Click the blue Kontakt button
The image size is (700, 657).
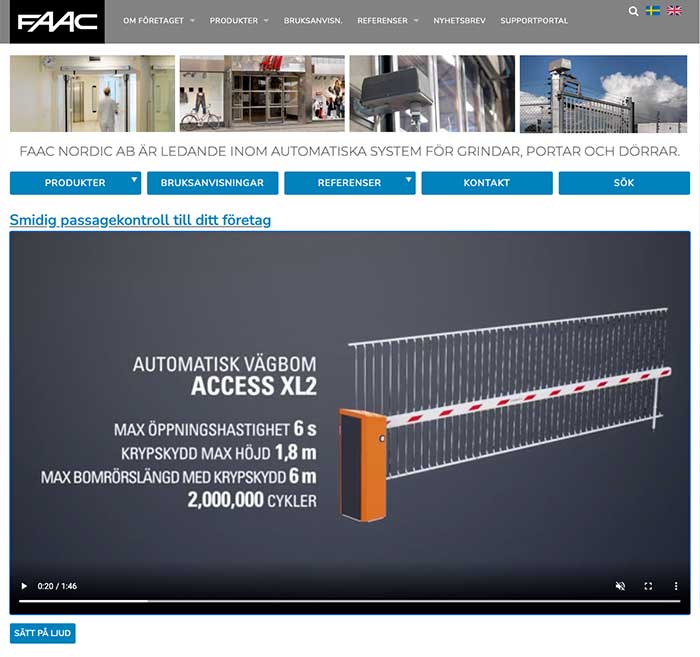click(487, 183)
